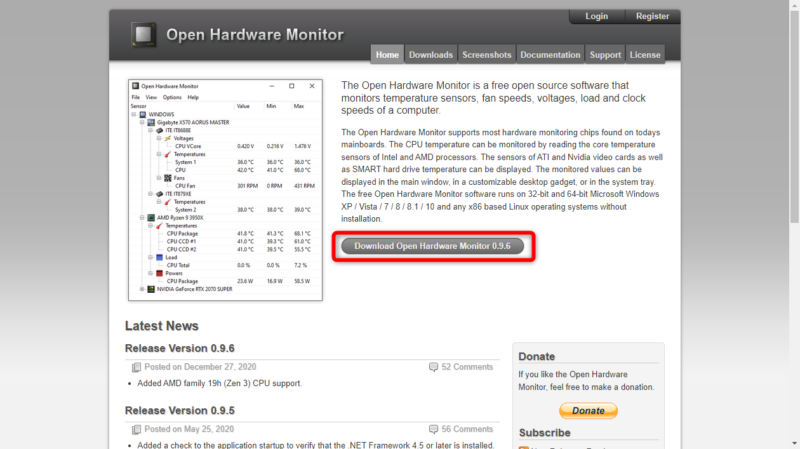Image resolution: width=800 pixels, height=449 pixels.
Task: Click the scrollbar up arrow
Action: tap(794, 4)
